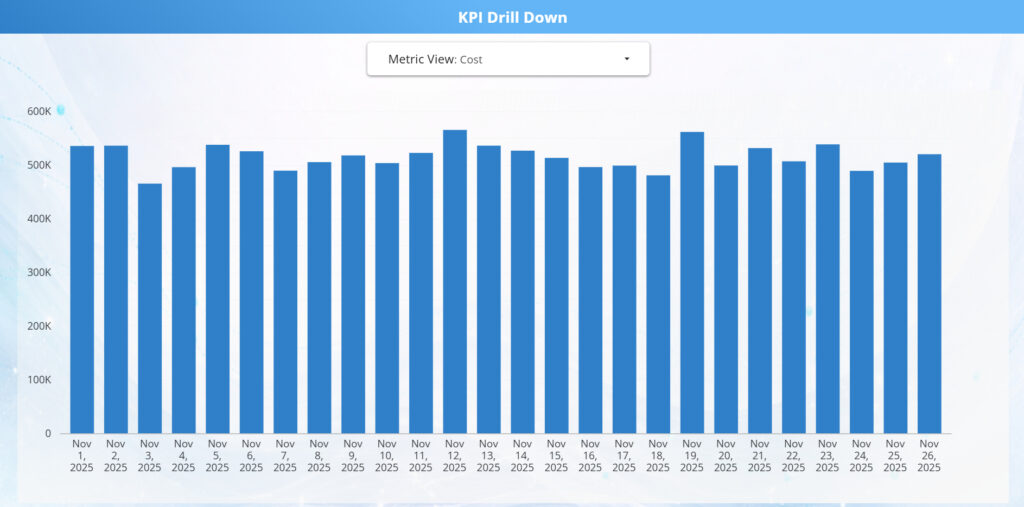
Task: Choose the Nov 23, 2025 bar
Action: click(x=828, y=289)
